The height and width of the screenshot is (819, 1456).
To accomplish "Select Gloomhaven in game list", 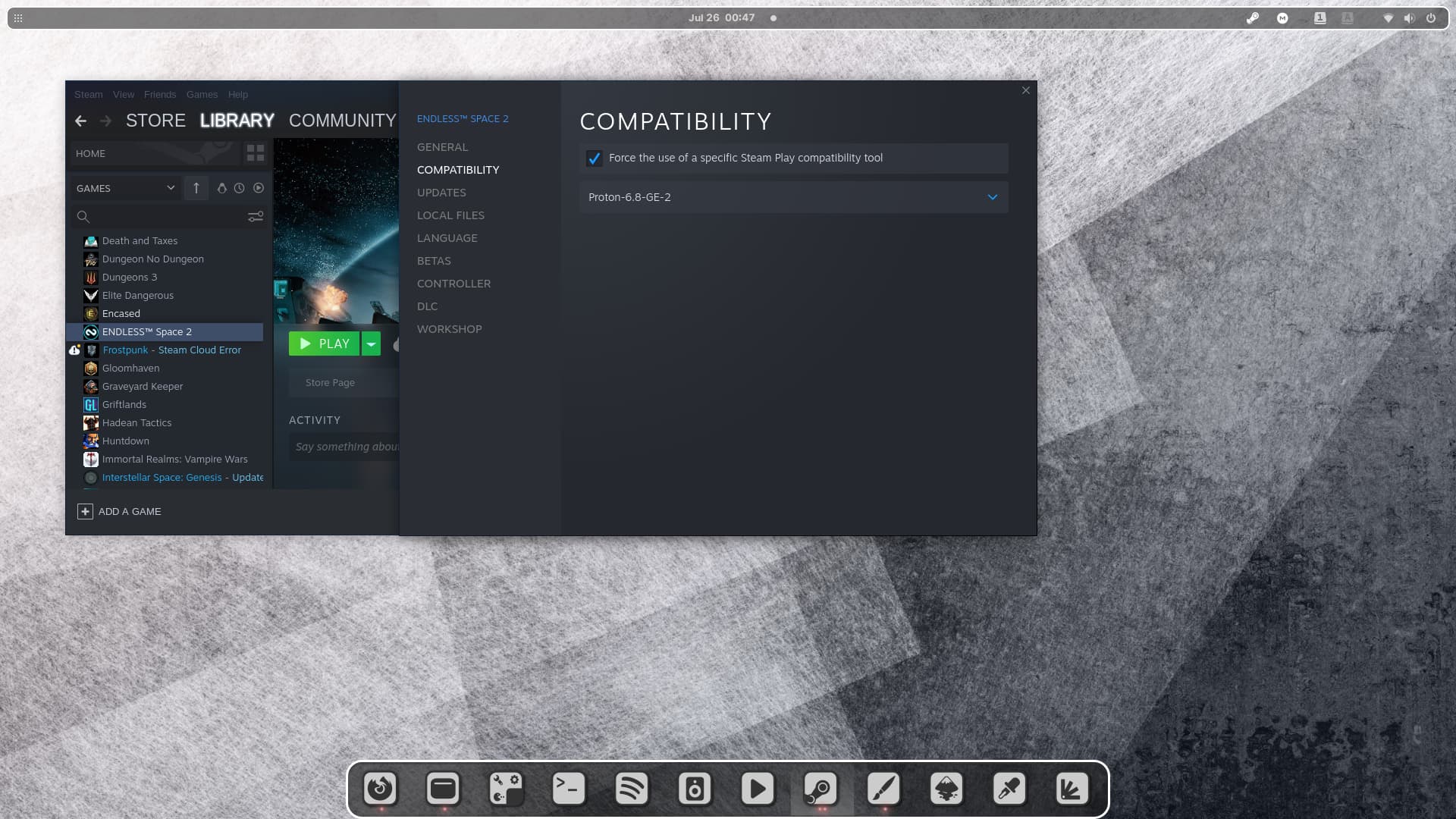I will pos(130,369).
